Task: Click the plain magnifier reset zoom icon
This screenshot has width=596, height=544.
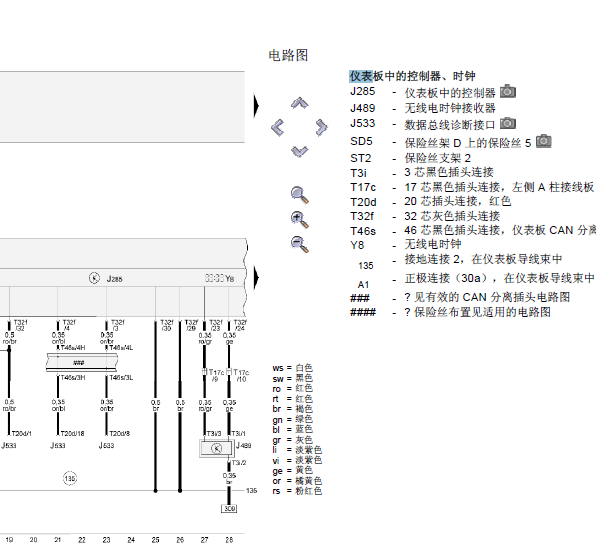Action: pyautogui.click(x=300, y=195)
